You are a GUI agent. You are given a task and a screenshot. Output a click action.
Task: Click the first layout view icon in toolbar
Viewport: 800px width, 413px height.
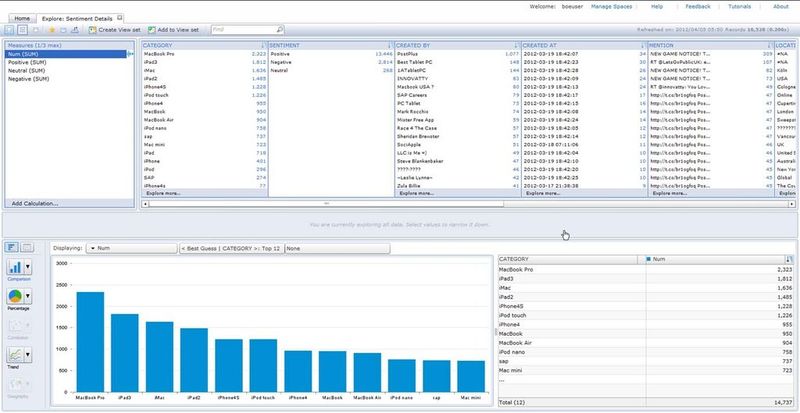pos(10,30)
